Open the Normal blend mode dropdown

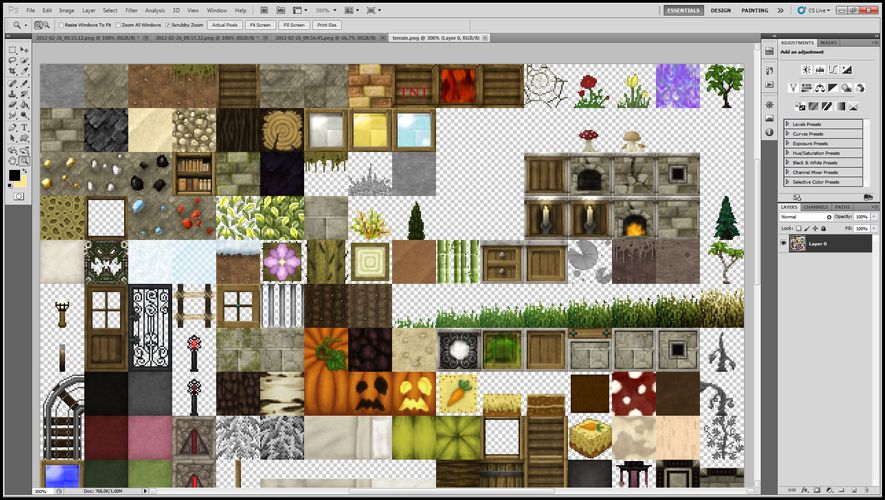coord(806,217)
